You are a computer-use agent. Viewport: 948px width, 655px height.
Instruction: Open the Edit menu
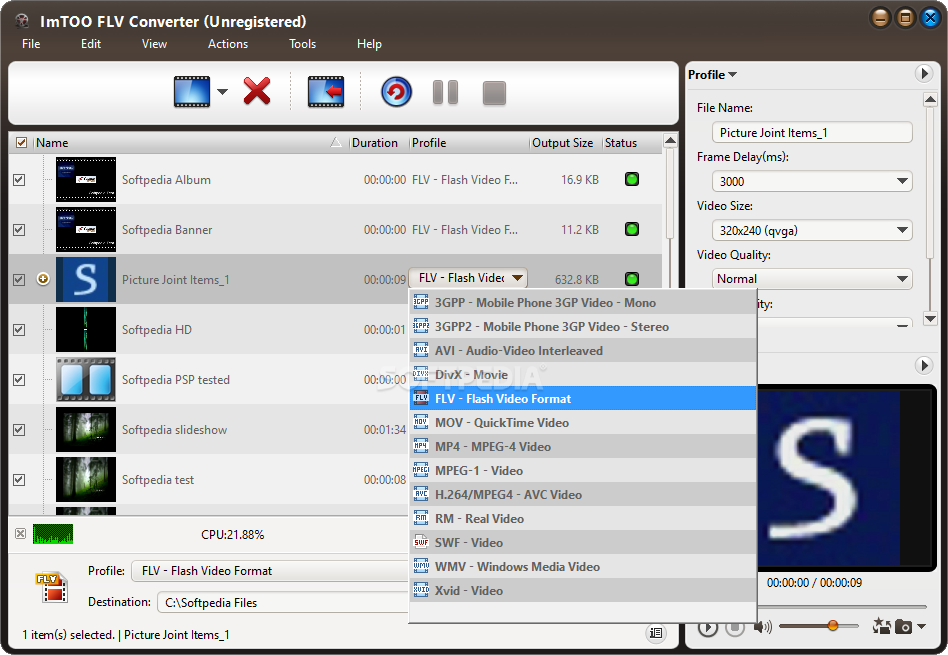(91, 44)
